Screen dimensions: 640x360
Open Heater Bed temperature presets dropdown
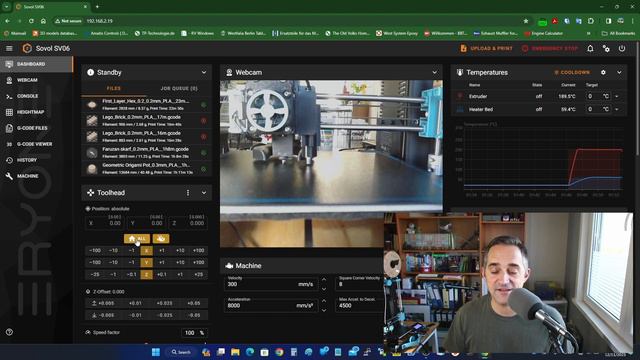(x=617, y=109)
